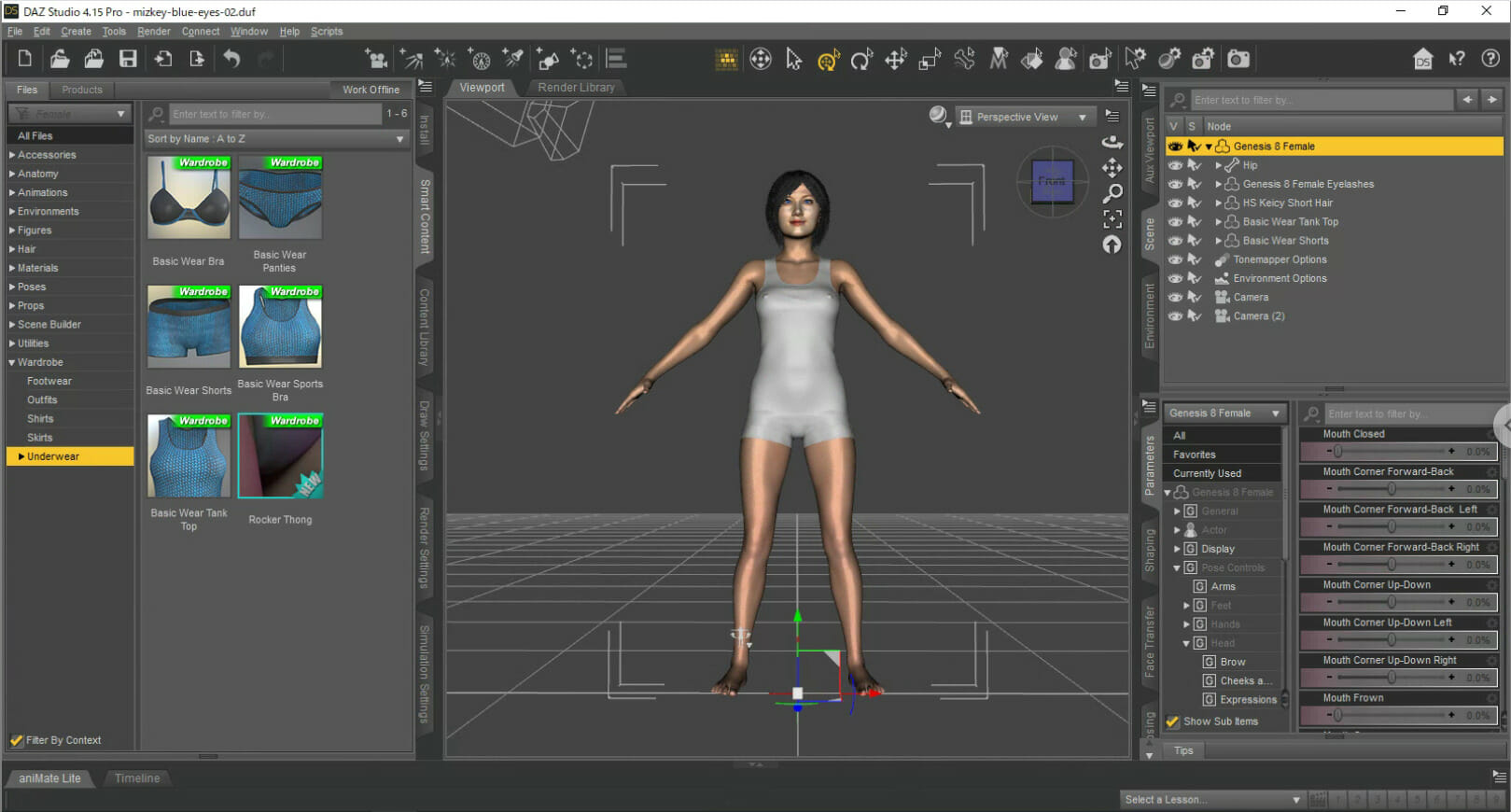The width and height of the screenshot is (1511, 812).
Task: Select the Currently Used filter
Action: pyautogui.click(x=1224, y=473)
